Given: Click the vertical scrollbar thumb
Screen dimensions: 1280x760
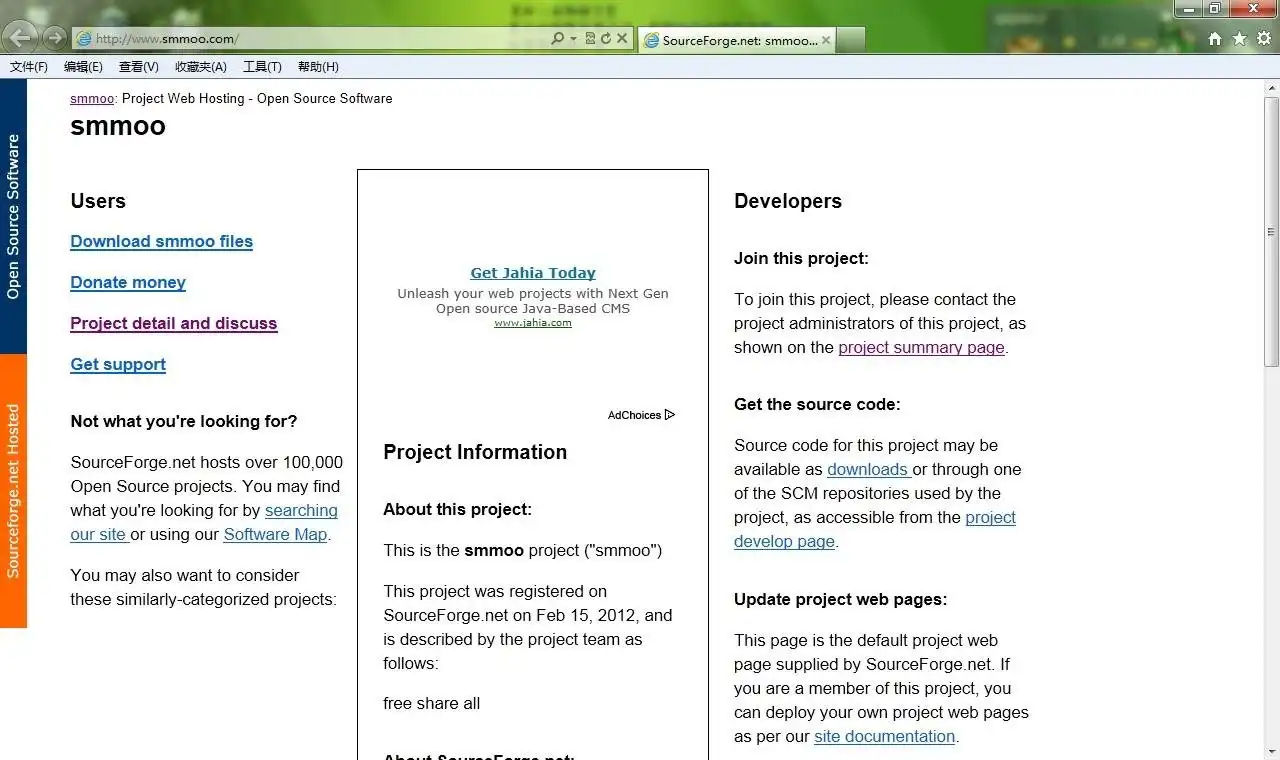Looking at the screenshot, I should click(1271, 231).
